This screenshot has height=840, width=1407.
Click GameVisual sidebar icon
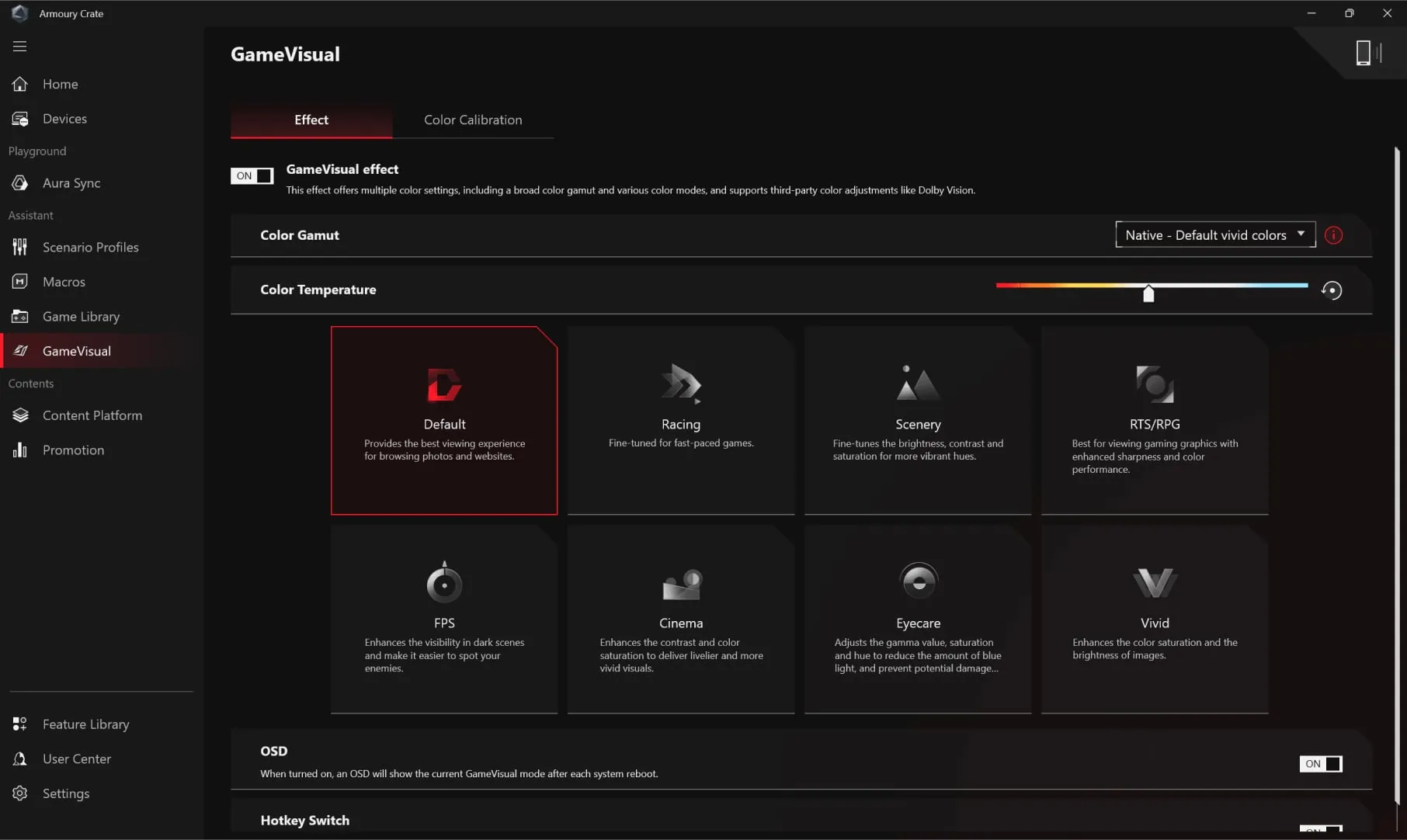tap(20, 351)
